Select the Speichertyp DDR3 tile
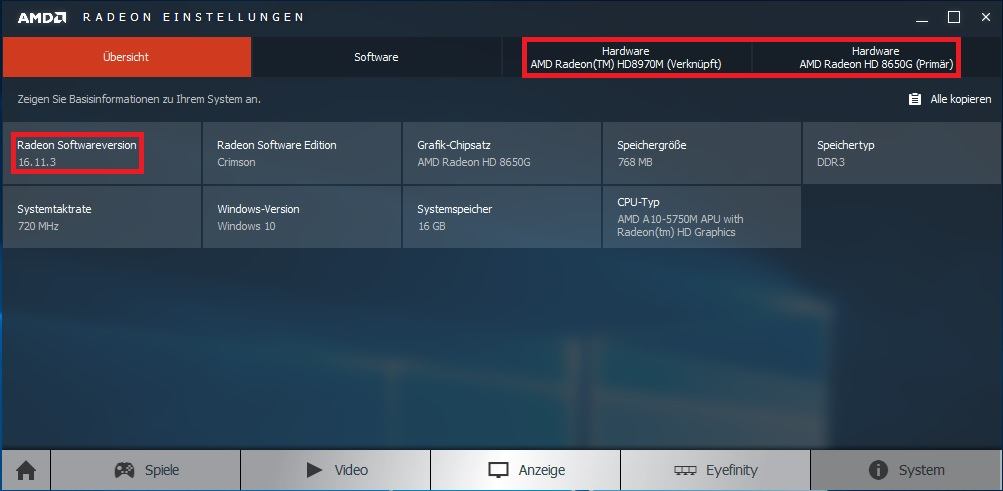This screenshot has width=1003, height=491. tap(902, 153)
